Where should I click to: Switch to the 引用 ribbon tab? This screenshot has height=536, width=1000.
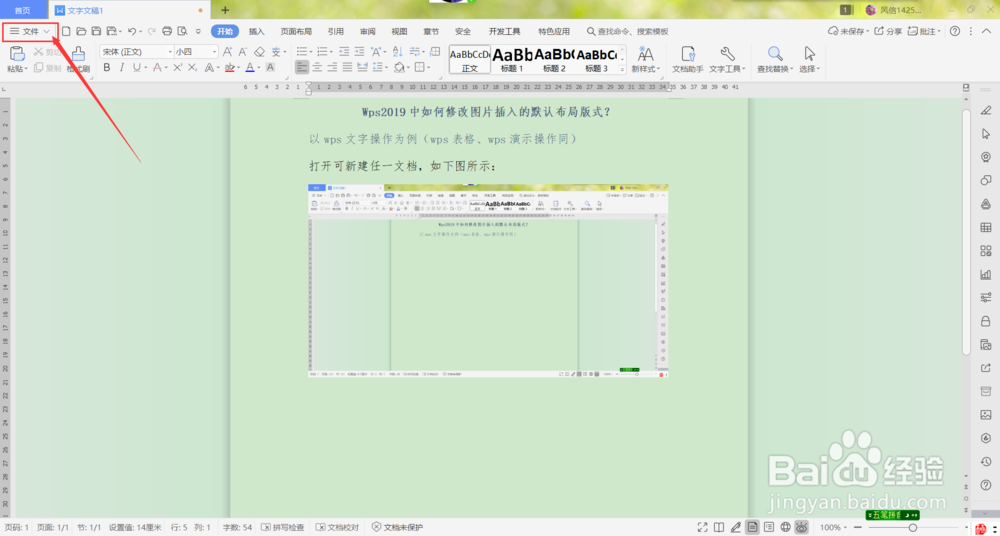pos(335,31)
